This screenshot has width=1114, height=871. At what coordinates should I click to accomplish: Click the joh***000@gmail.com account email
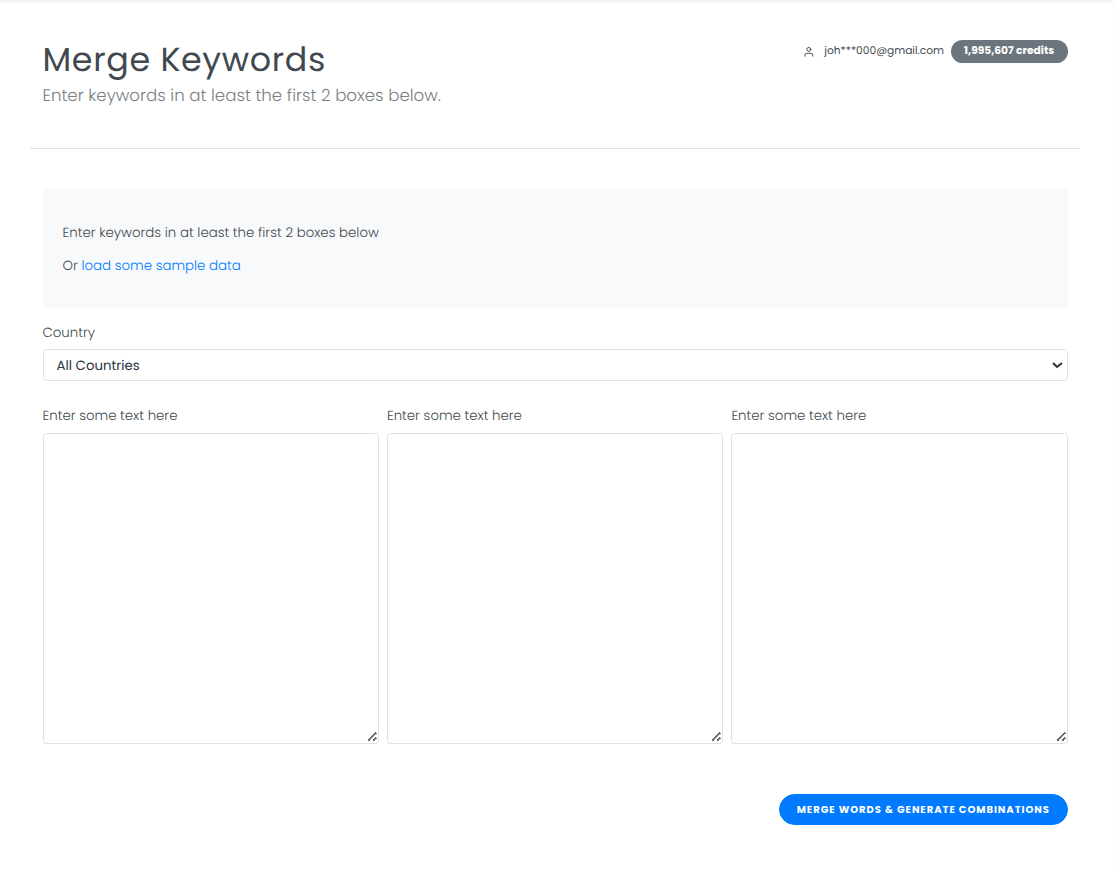pos(883,51)
